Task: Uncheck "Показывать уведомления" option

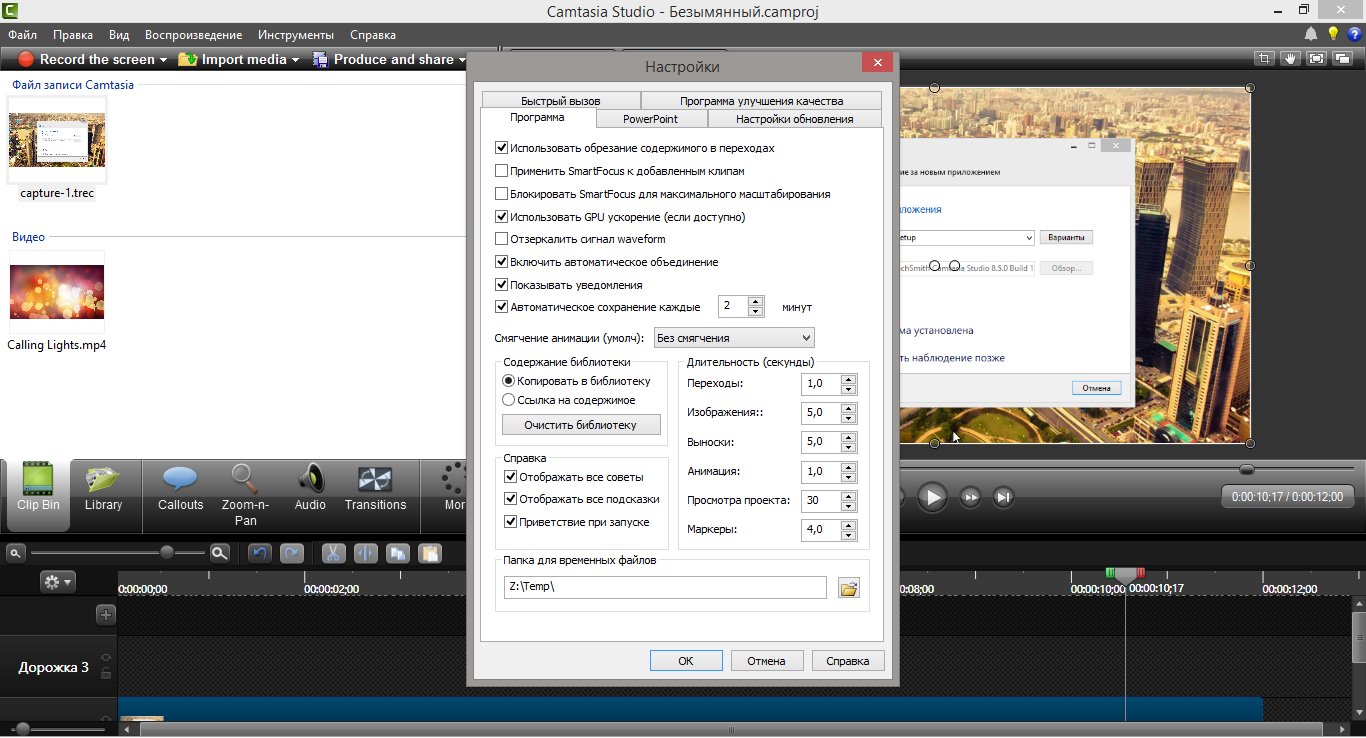Action: point(502,285)
